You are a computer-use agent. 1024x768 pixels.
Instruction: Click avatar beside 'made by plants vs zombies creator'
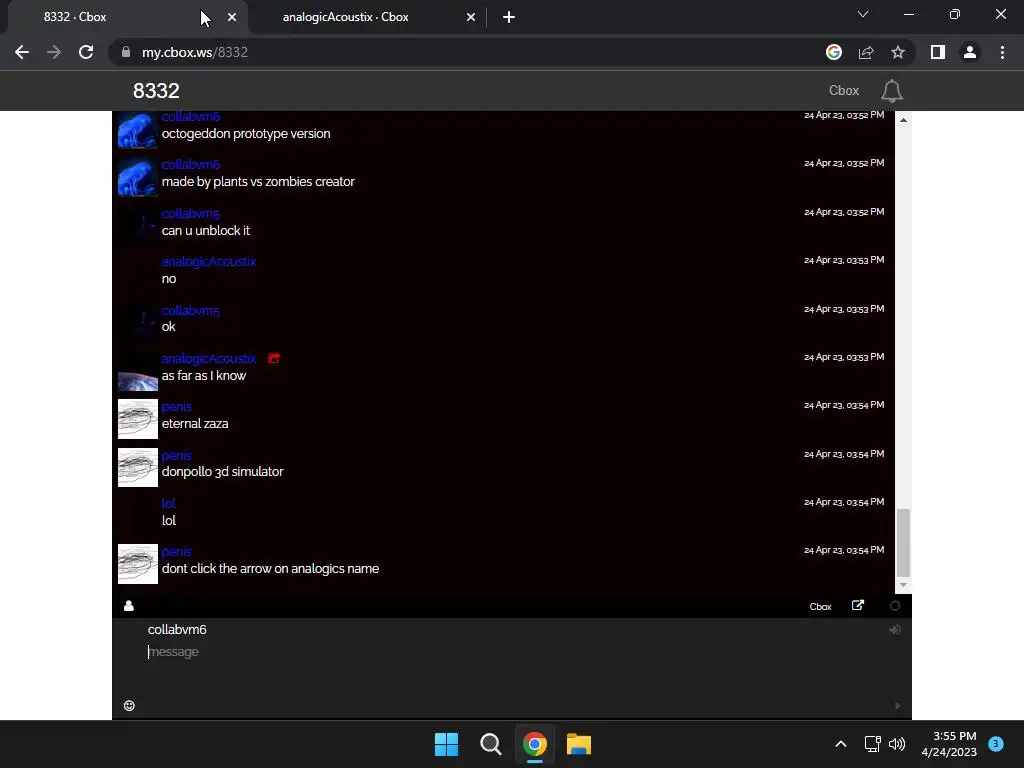pos(138,177)
